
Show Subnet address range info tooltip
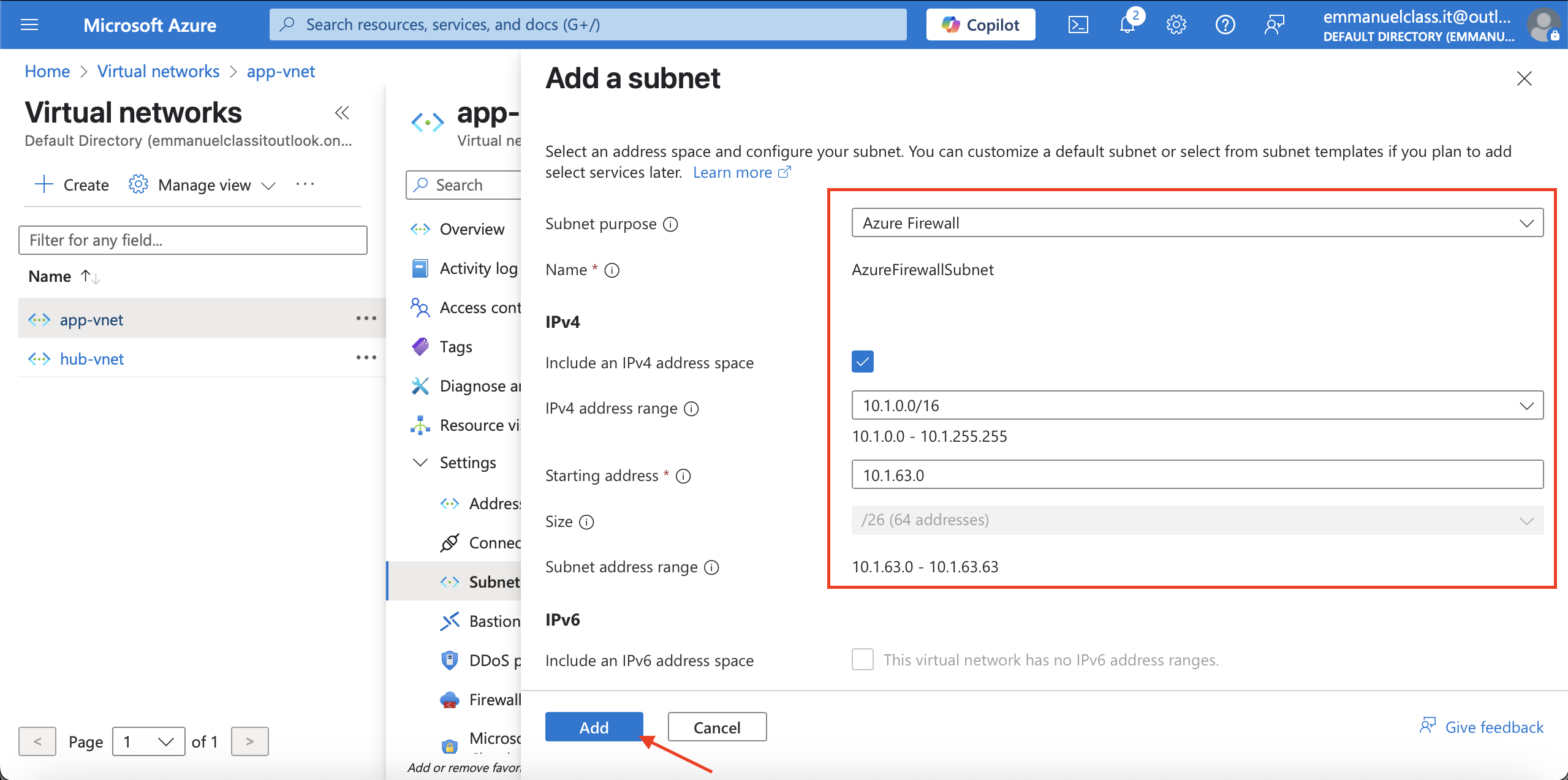(711, 567)
